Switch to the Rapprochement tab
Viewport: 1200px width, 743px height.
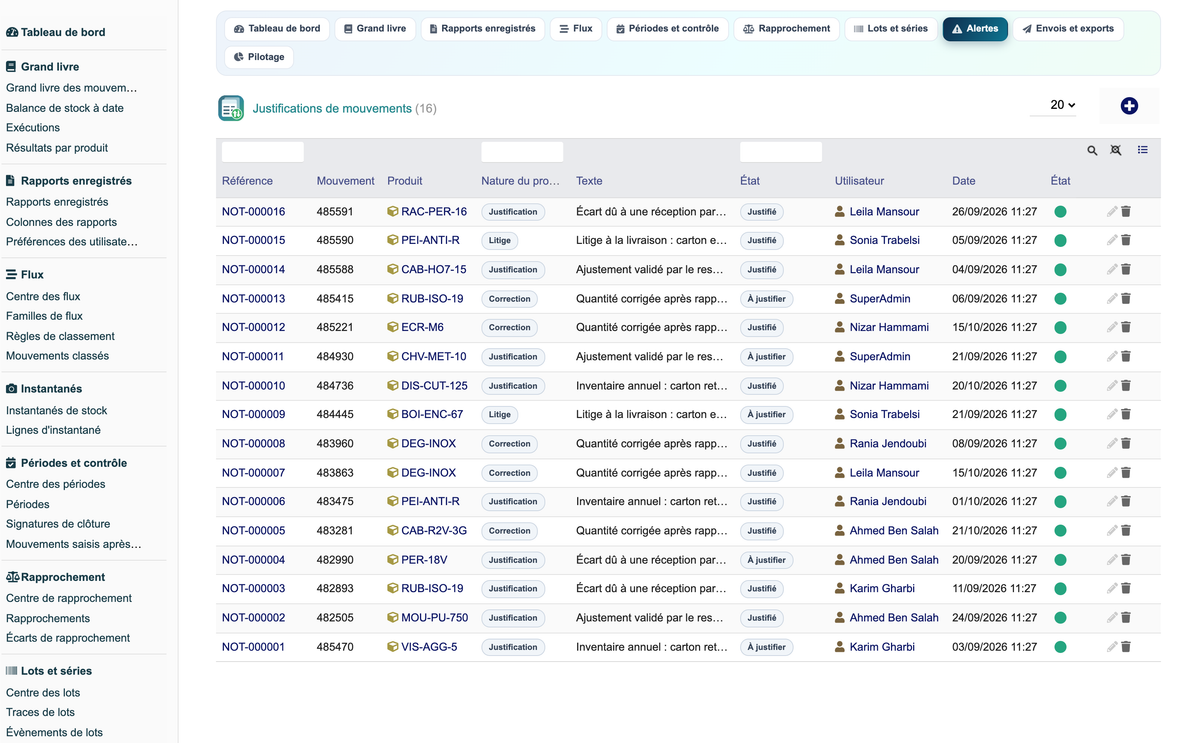click(x=786, y=29)
